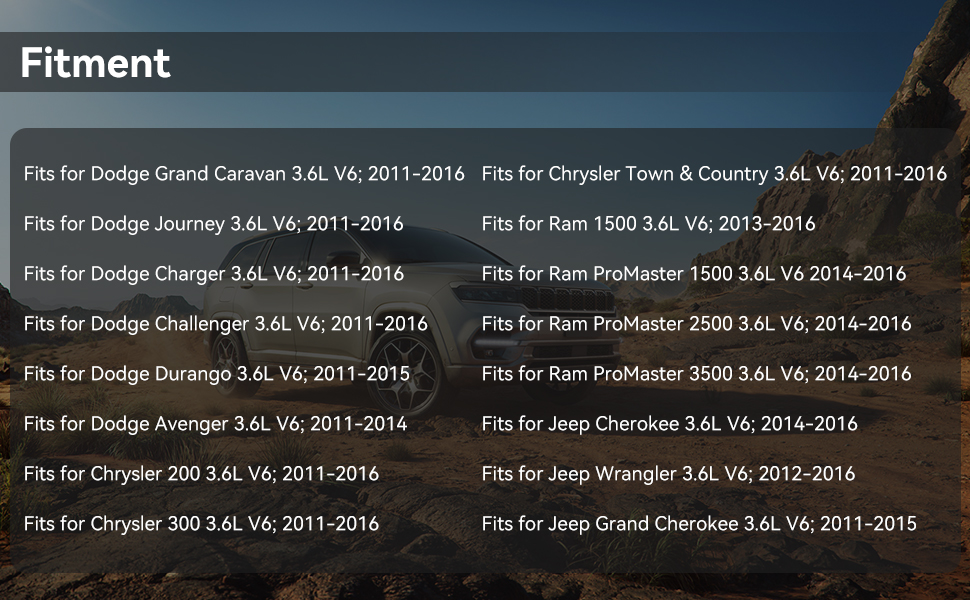Click the Chrysler 300 3.6L V6 entry

[x=201, y=524]
